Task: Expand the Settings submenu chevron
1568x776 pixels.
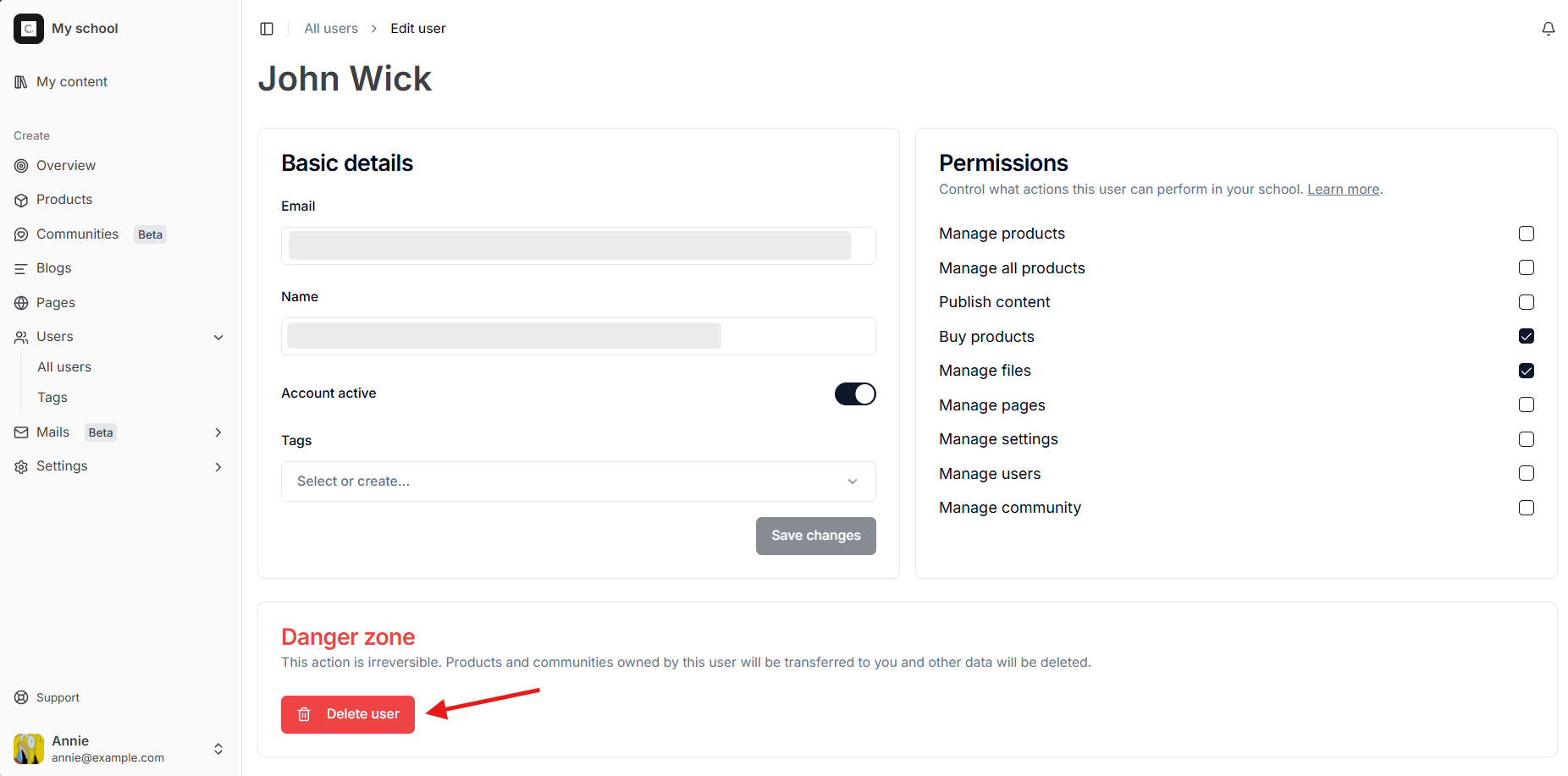Action: pos(218,467)
